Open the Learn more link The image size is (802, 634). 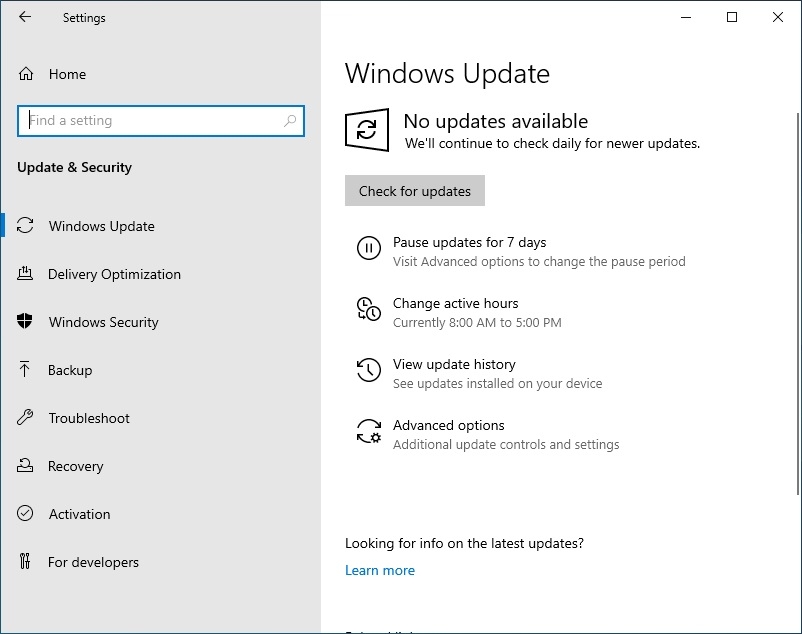[x=380, y=570]
